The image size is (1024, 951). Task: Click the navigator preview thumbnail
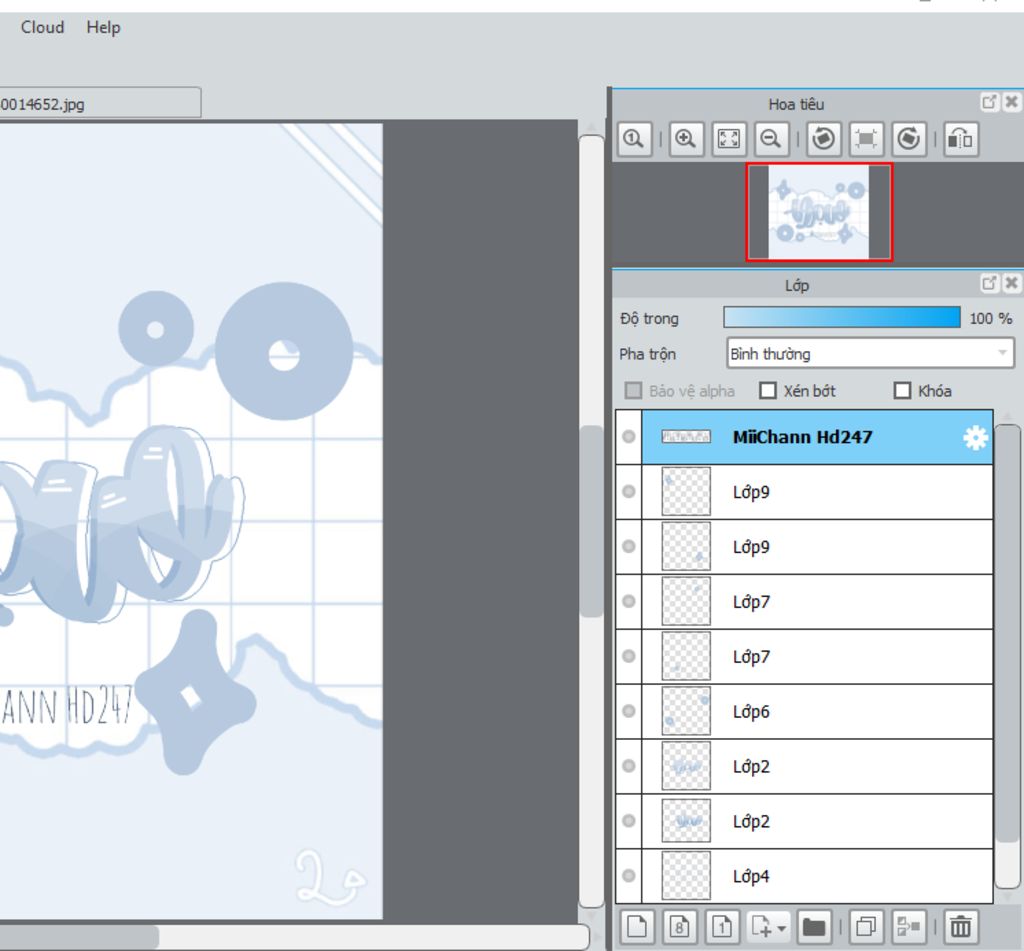819,212
